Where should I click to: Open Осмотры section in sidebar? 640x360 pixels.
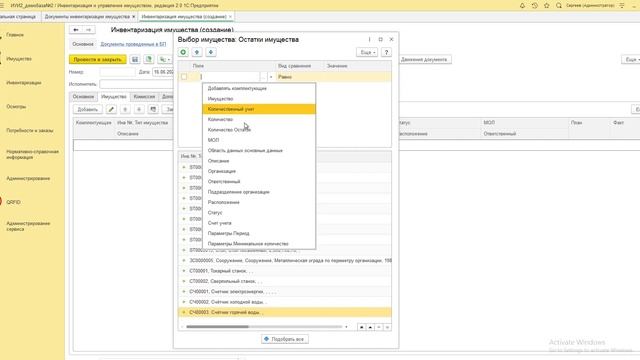pos(16,107)
